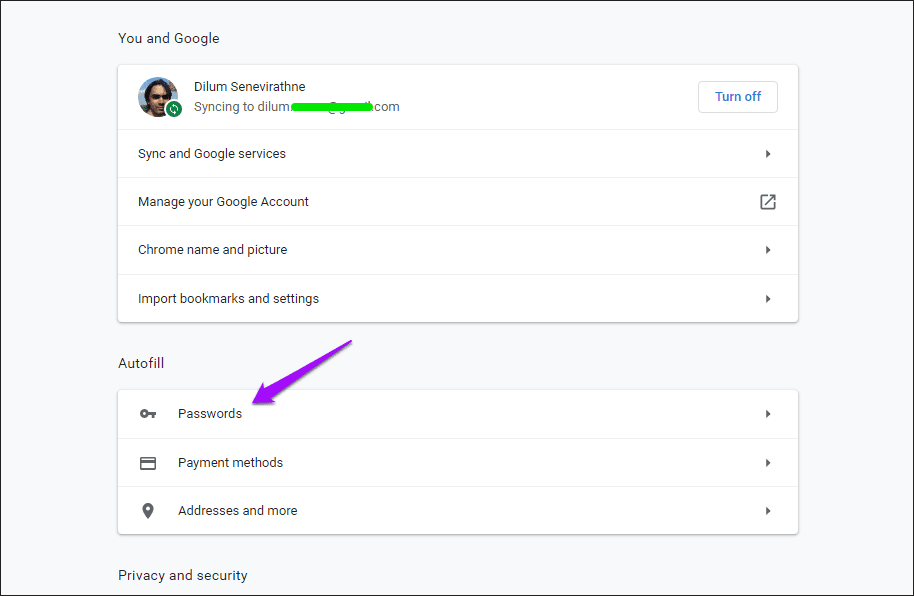Click the arrow on the Passwords row
The image size is (914, 596).
point(767,414)
